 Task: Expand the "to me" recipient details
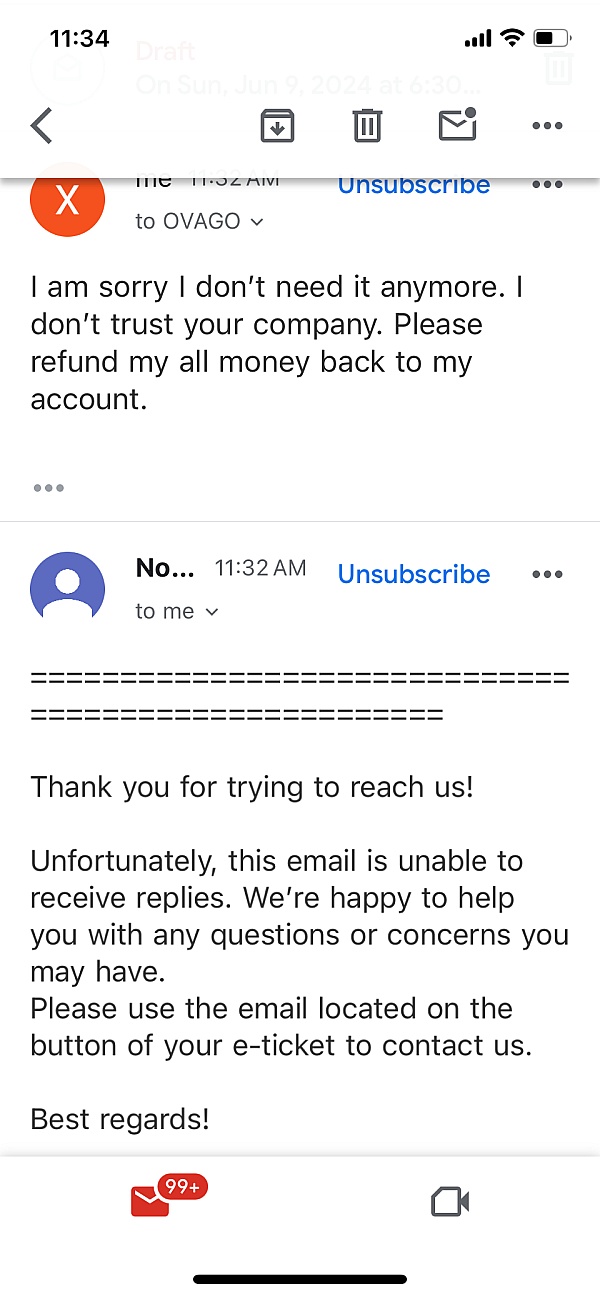coord(176,611)
